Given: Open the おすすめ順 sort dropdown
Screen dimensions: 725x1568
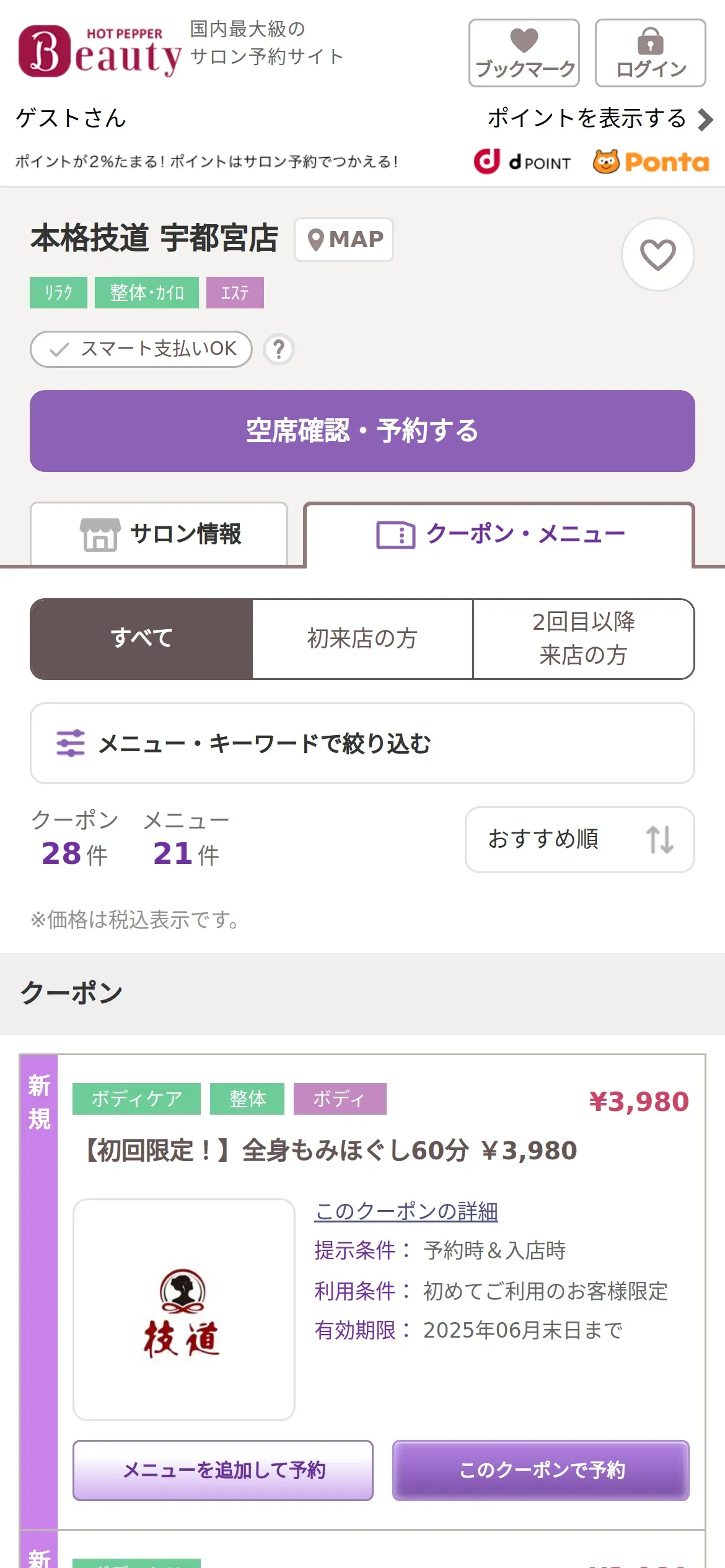Looking at the screenshot, I should coord(580,840).
